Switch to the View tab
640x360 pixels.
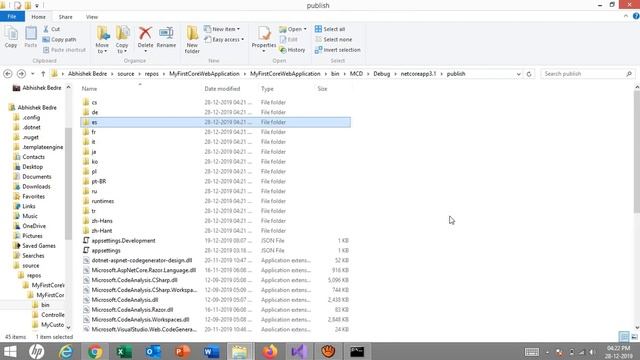click(x=92, y=17)
